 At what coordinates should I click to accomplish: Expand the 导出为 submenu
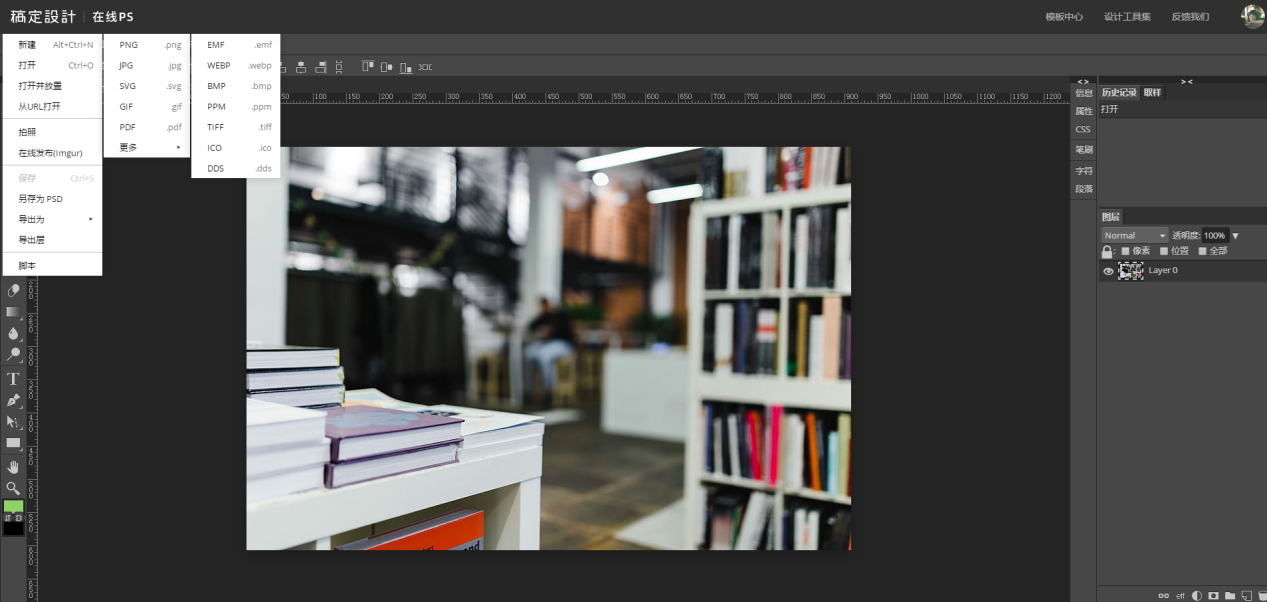tap(52, 219)
